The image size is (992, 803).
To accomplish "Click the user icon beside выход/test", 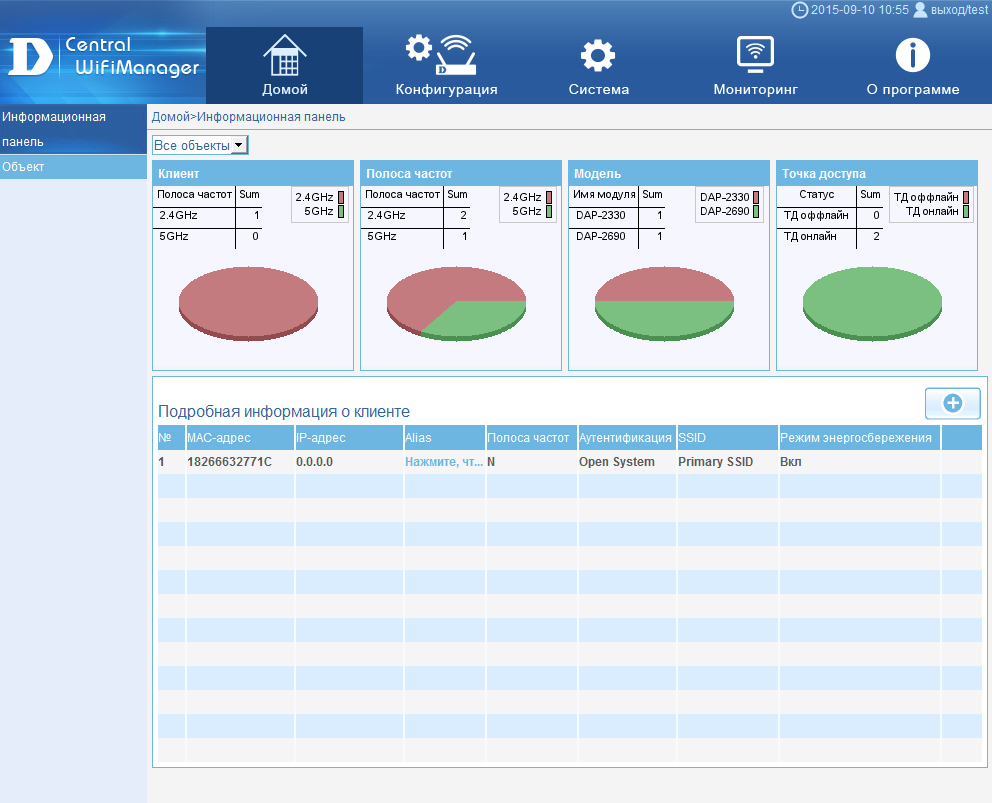I will 920,10.
